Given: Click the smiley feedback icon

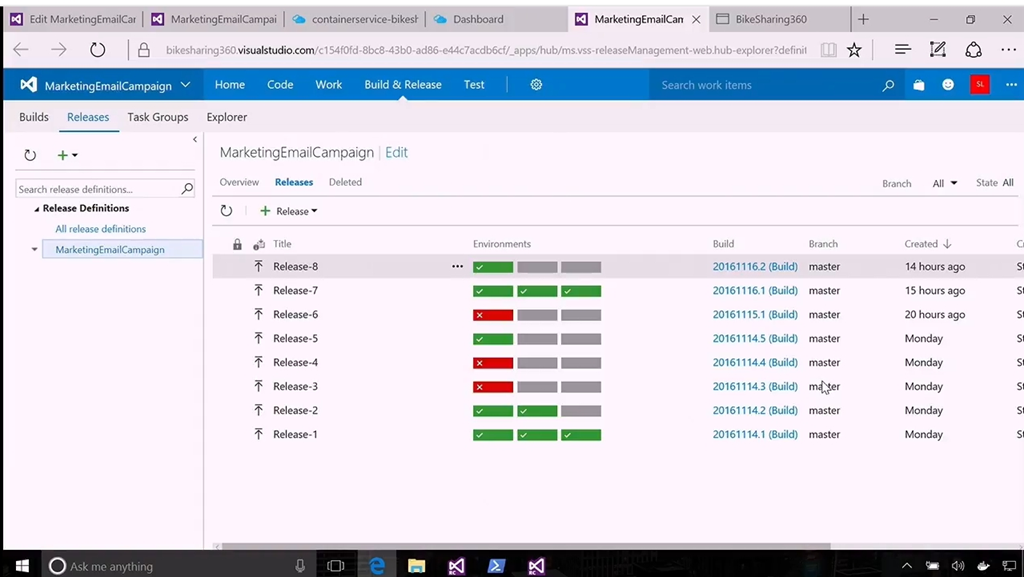Looking at the screenshot, I should pyautogui.click(x=948, y=85).
